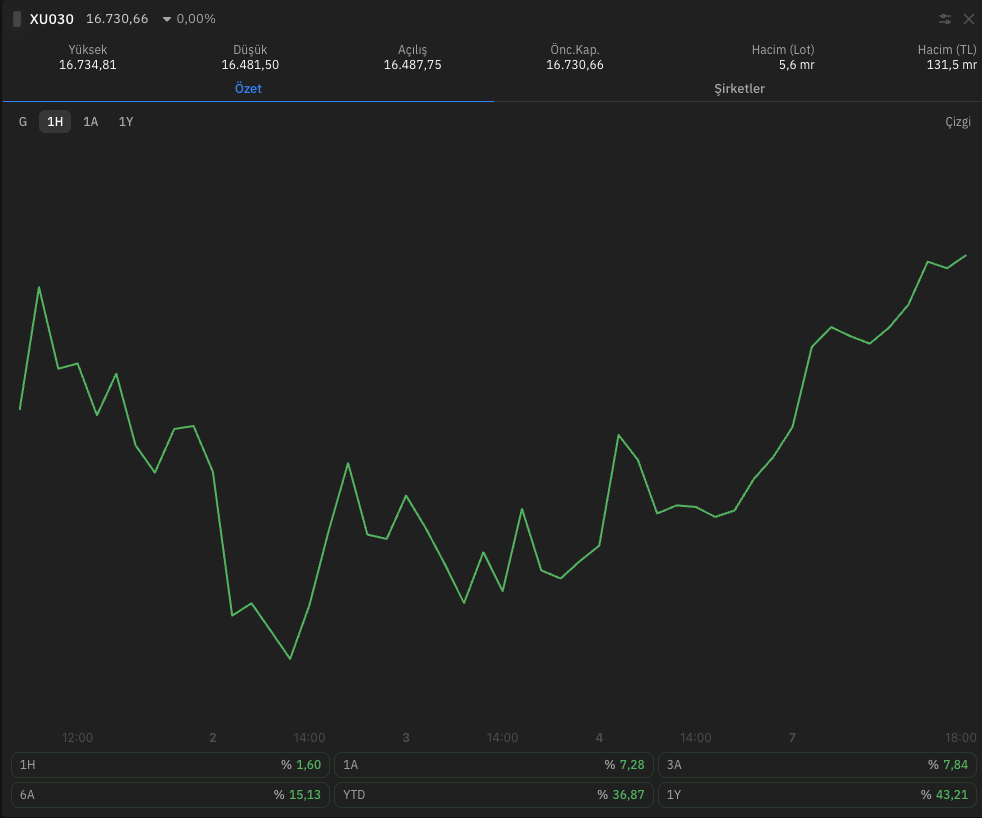Click the 6A performance box showing 15,13
This screenshot has height=818, width=982.
170,795
